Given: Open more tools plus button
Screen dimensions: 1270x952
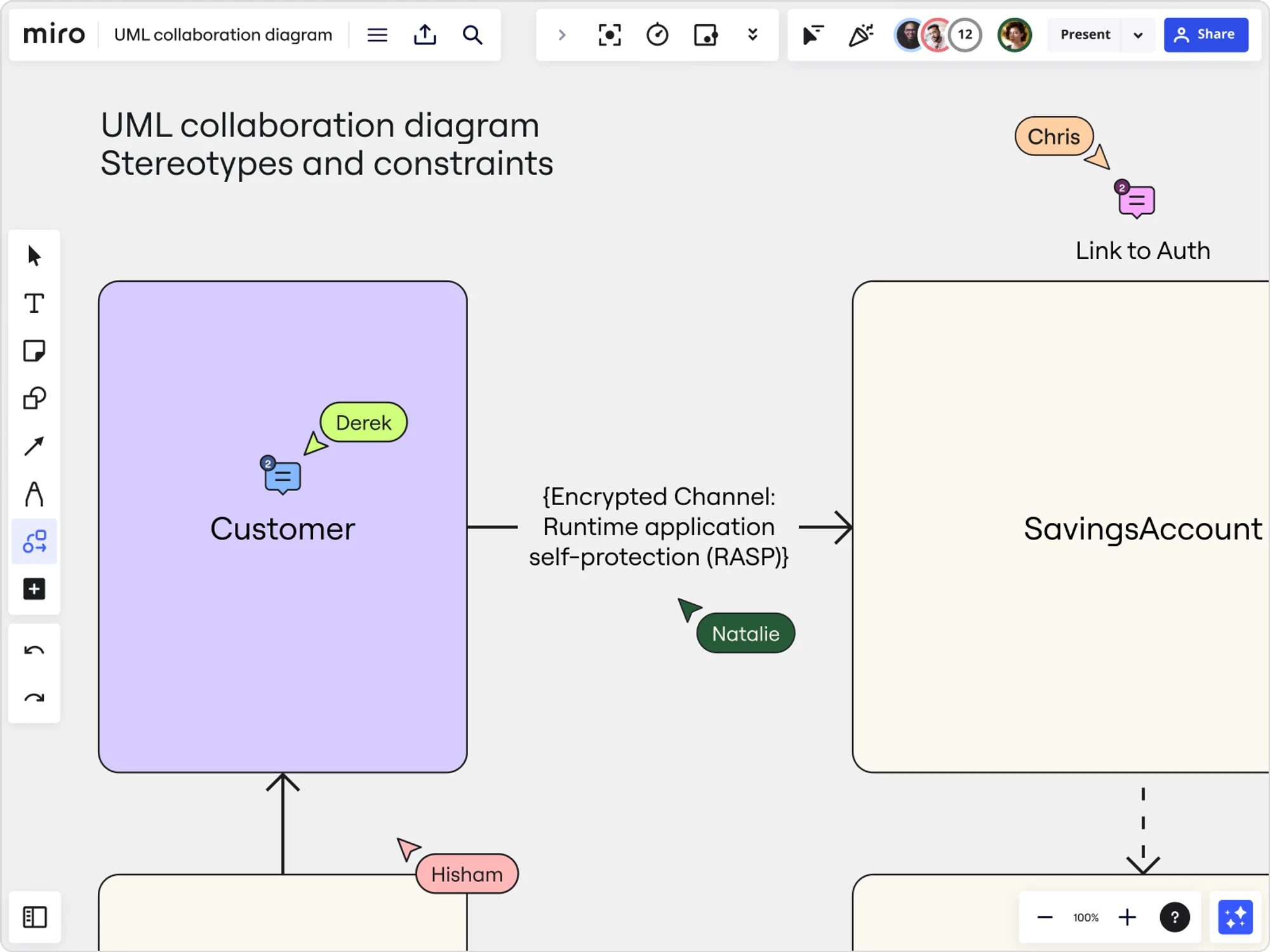Looking at the screenshot, I should [x=34, y=589].
